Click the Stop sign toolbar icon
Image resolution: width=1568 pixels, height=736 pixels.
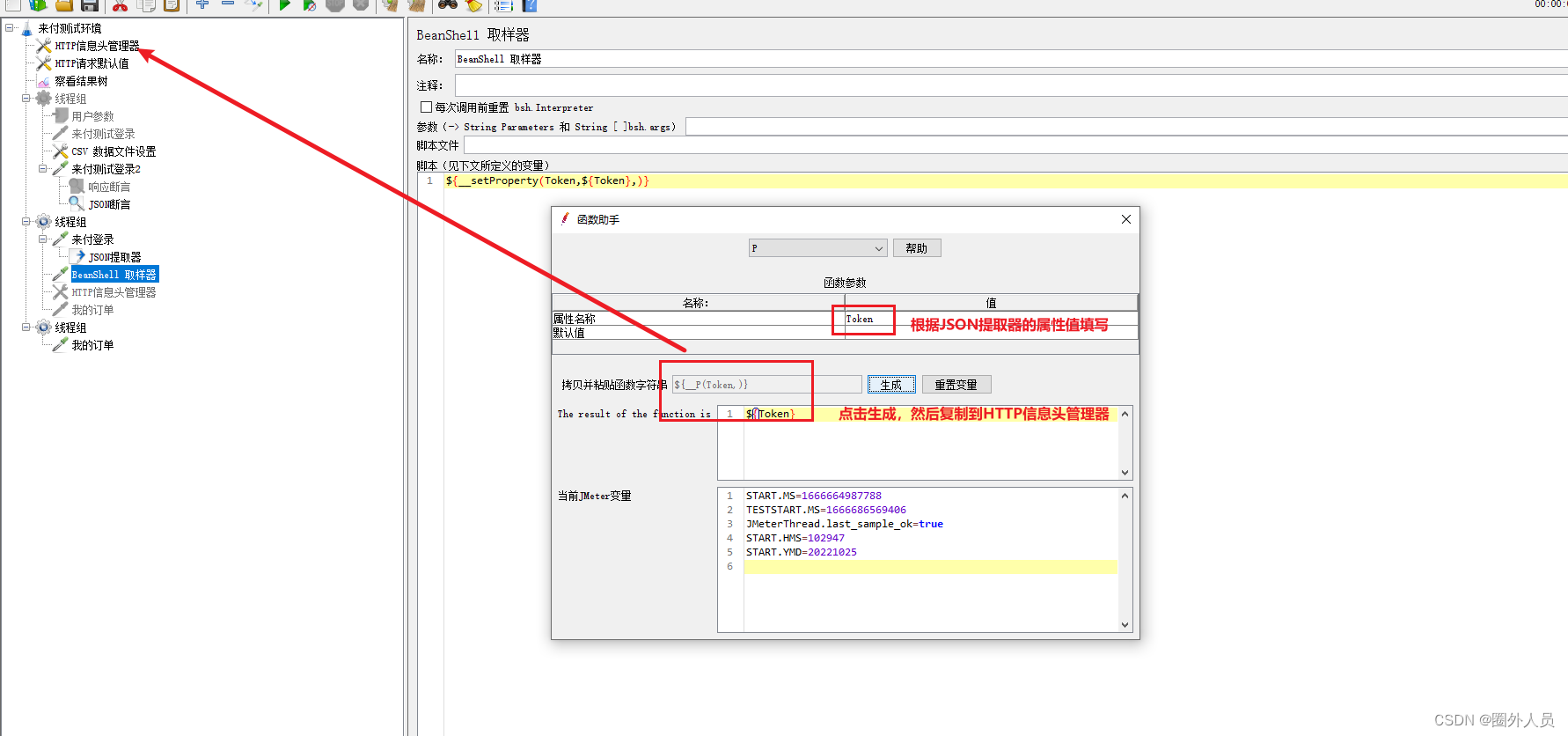(335, 4)
